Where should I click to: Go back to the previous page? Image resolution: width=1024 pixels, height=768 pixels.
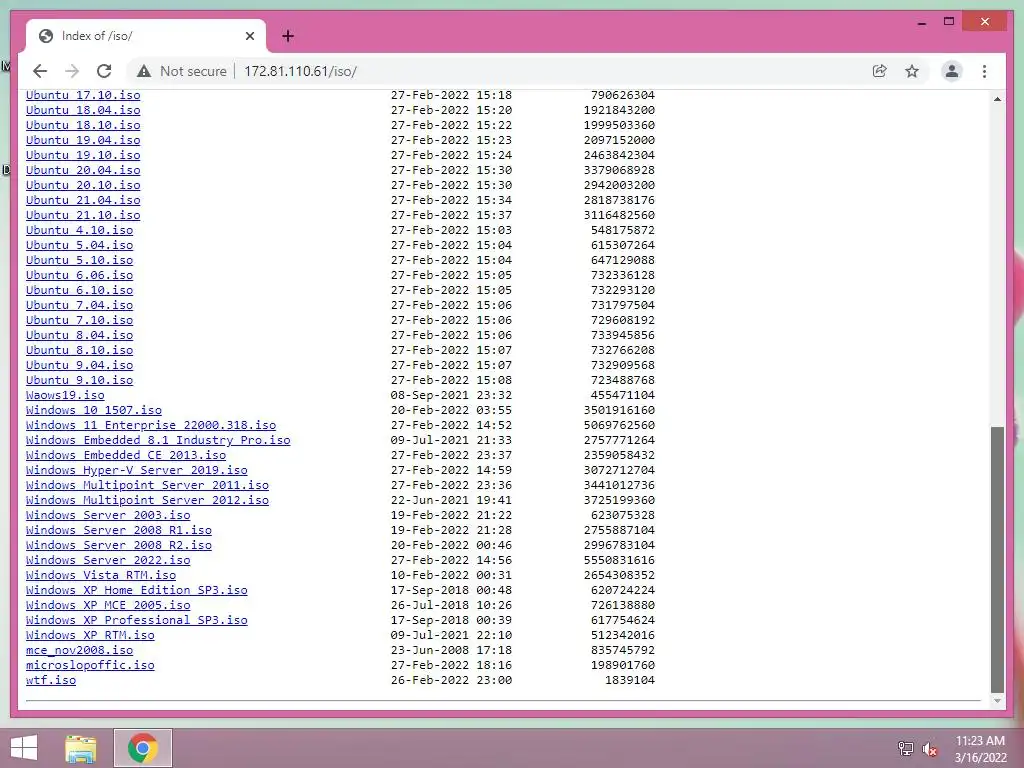coord(40,71)
